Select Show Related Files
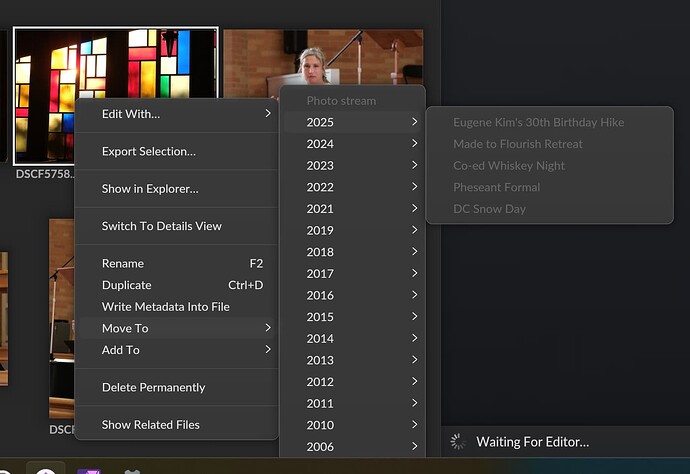 point(176,425)
